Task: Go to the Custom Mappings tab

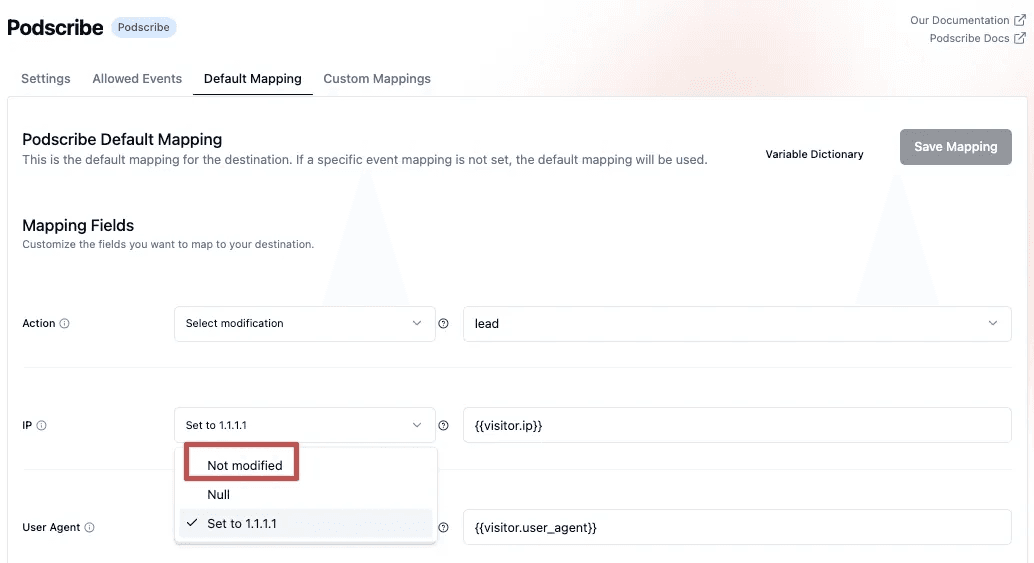Action: pyautogui.click(x=377, y=79)
